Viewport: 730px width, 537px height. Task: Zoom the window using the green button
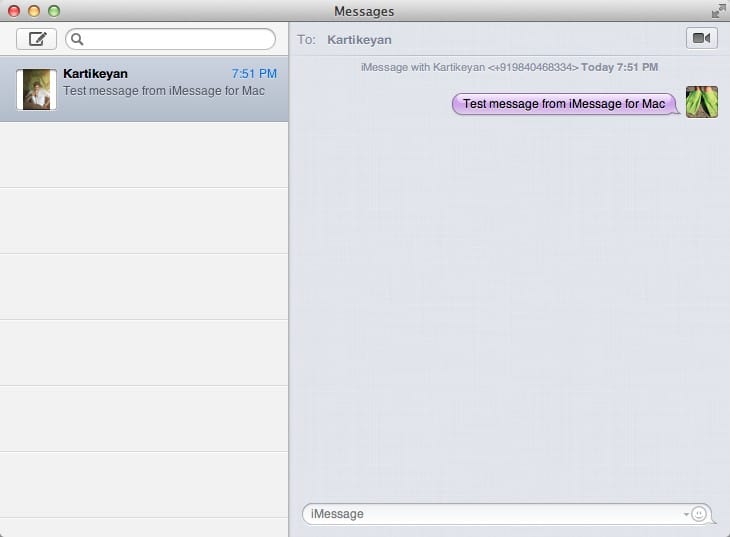coord(54,11)
